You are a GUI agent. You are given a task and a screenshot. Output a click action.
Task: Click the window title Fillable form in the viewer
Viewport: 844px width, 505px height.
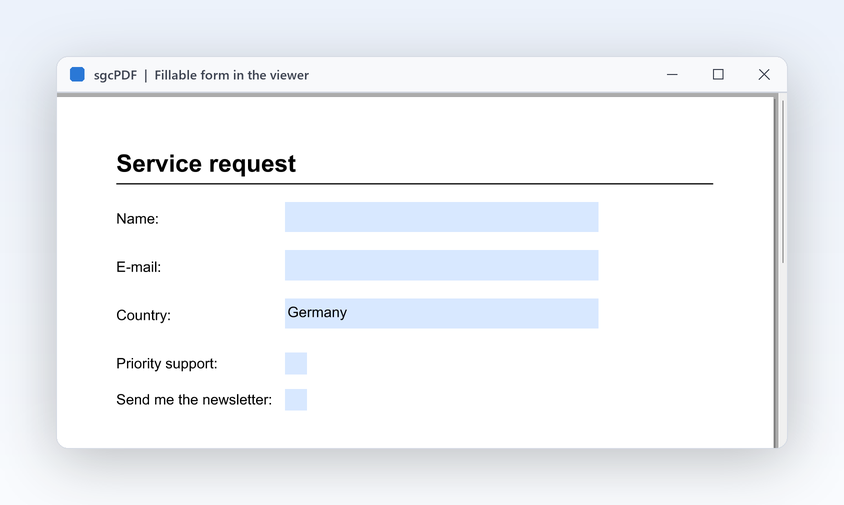tap(231, 75)
